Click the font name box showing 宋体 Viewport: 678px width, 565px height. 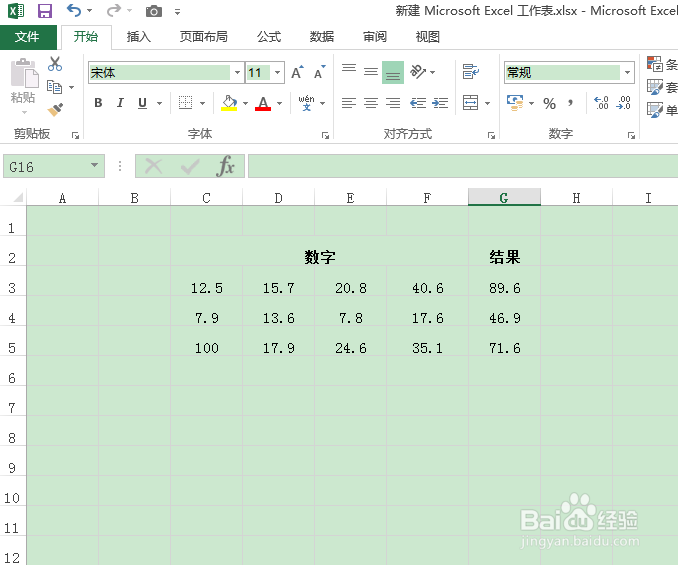(x=159, y=73)
